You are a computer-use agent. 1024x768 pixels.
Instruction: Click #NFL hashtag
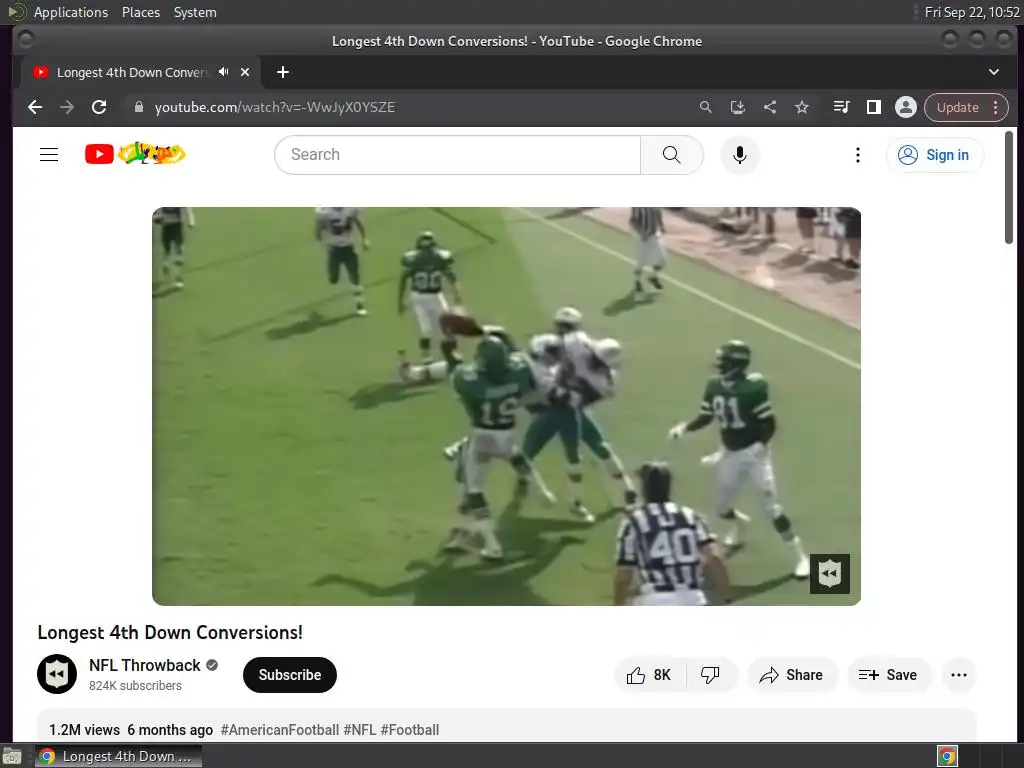pyautogui.click(x=360, y=729)
